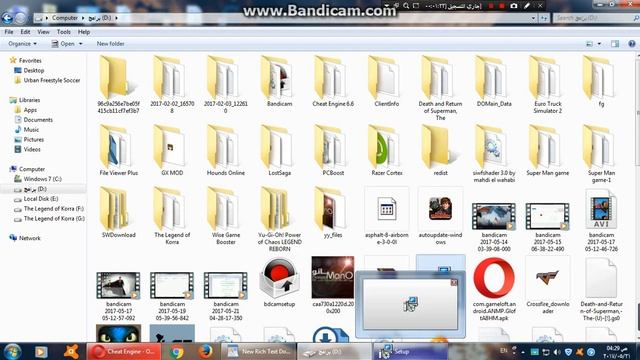The width and height of the screenshot is (640, 360).
Task: Expand the address bar history dropdown
Action: 533,18
